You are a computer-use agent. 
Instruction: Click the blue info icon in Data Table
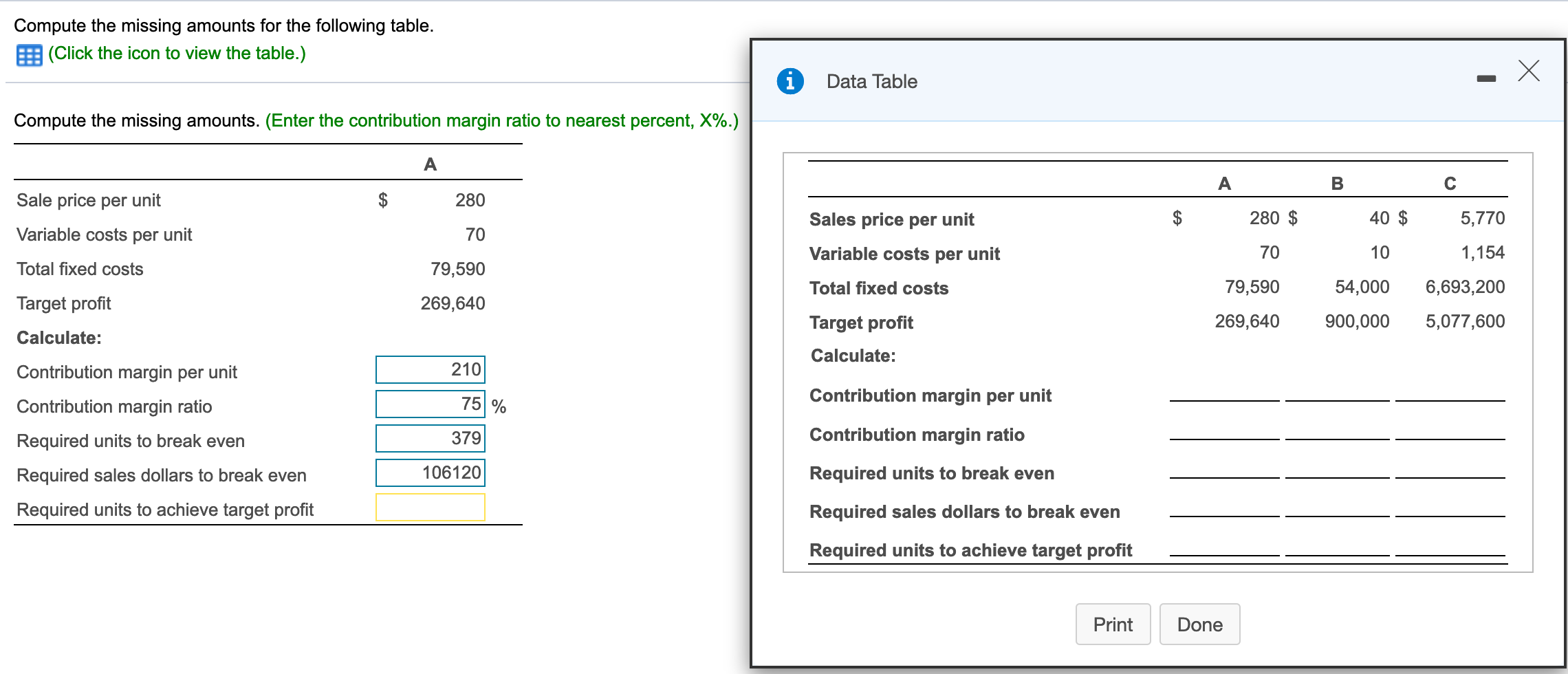[791, 80]
